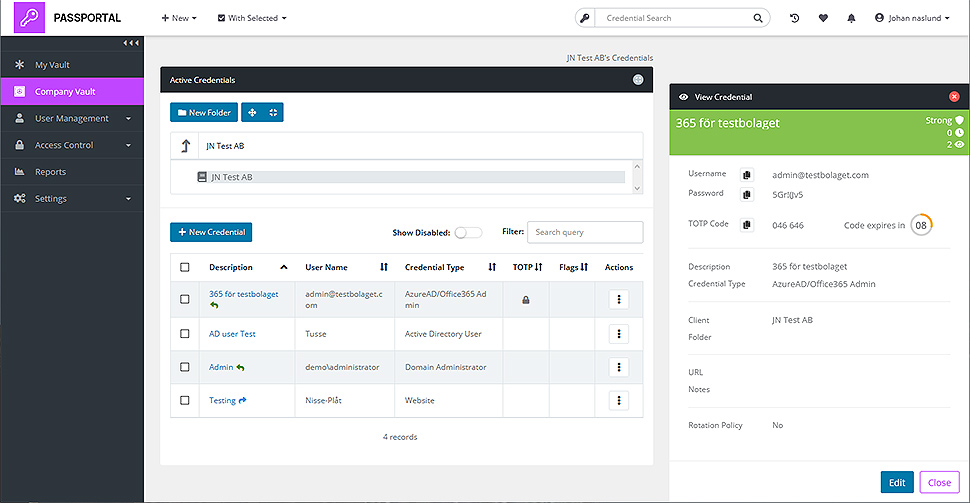970x503 pixels.
Task: Expand Settings menu
Action: click(72, 199)
